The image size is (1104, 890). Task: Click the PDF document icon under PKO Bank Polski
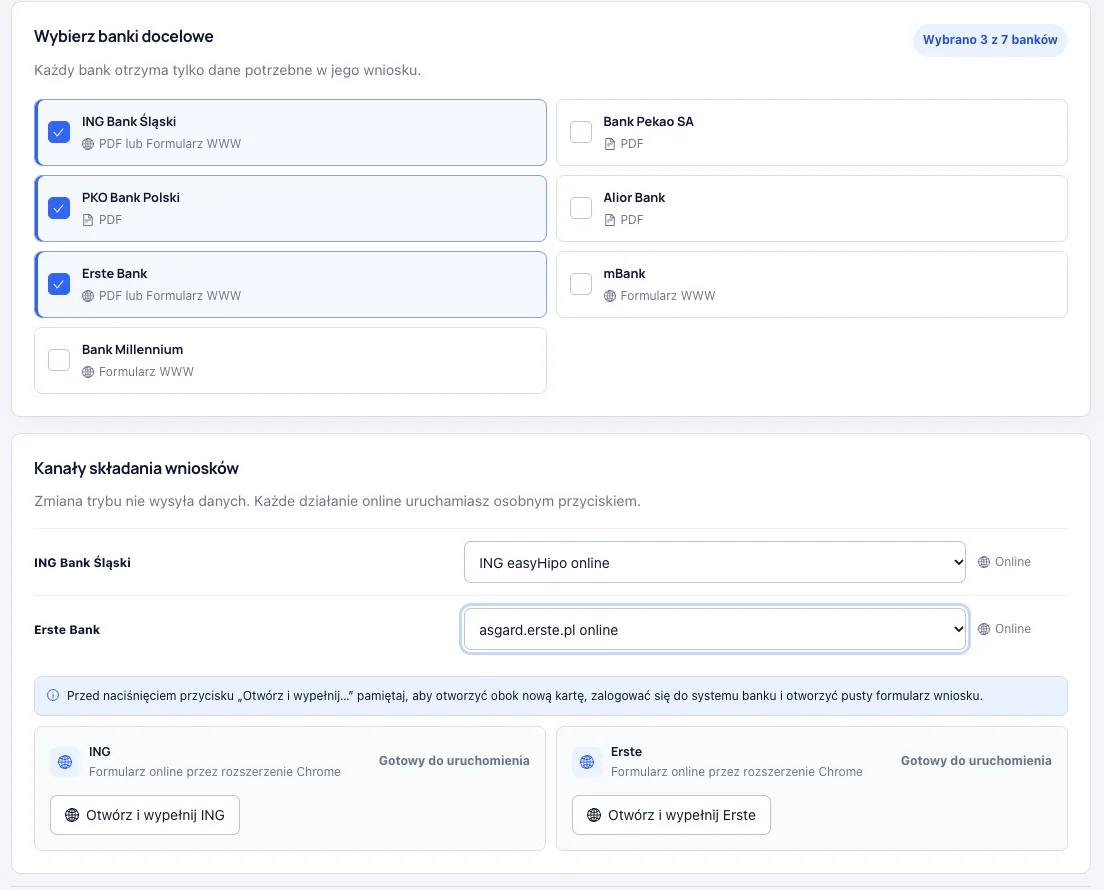coord(88,220)
